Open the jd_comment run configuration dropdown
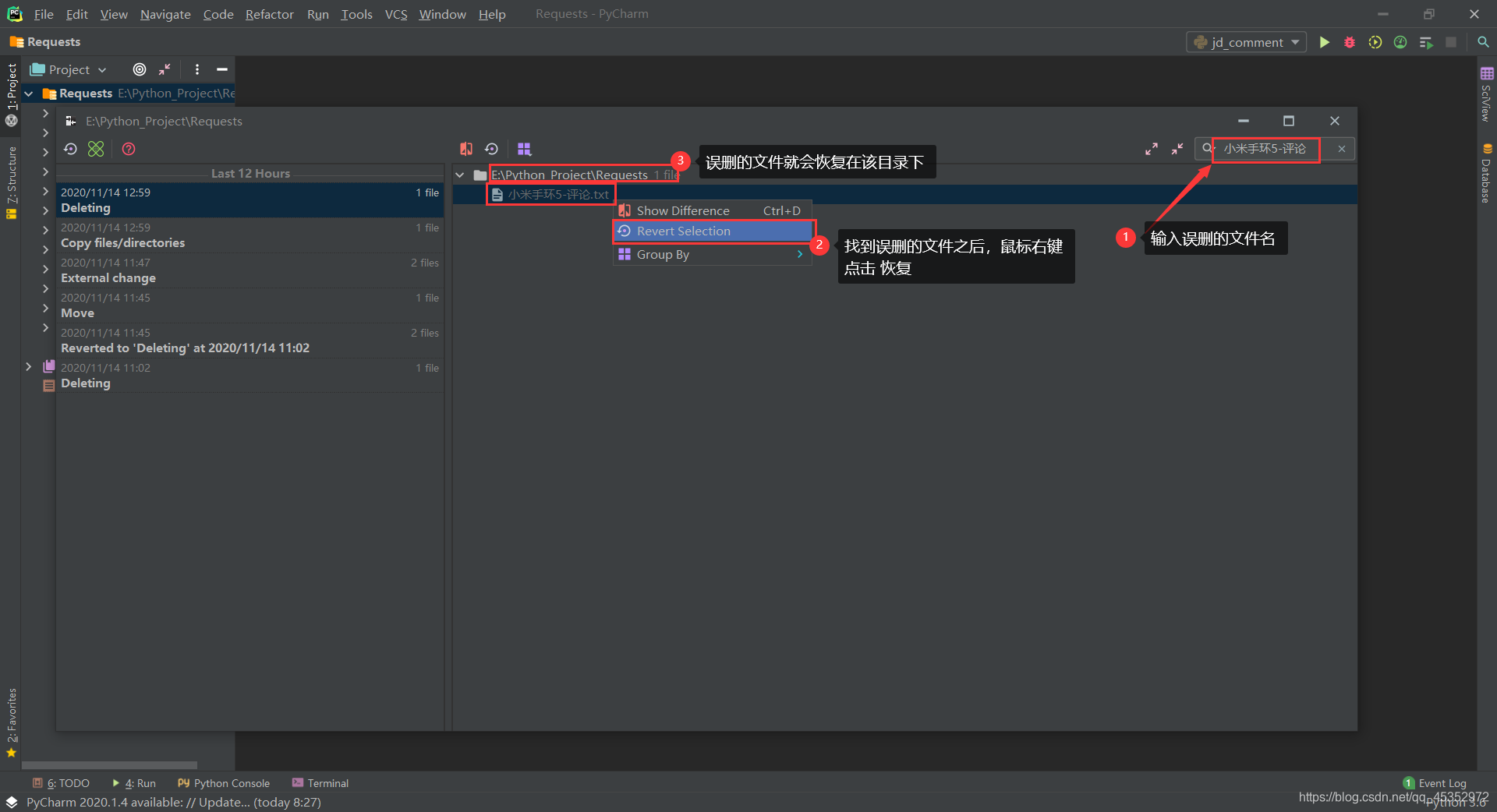 (x=1247, y=42)
